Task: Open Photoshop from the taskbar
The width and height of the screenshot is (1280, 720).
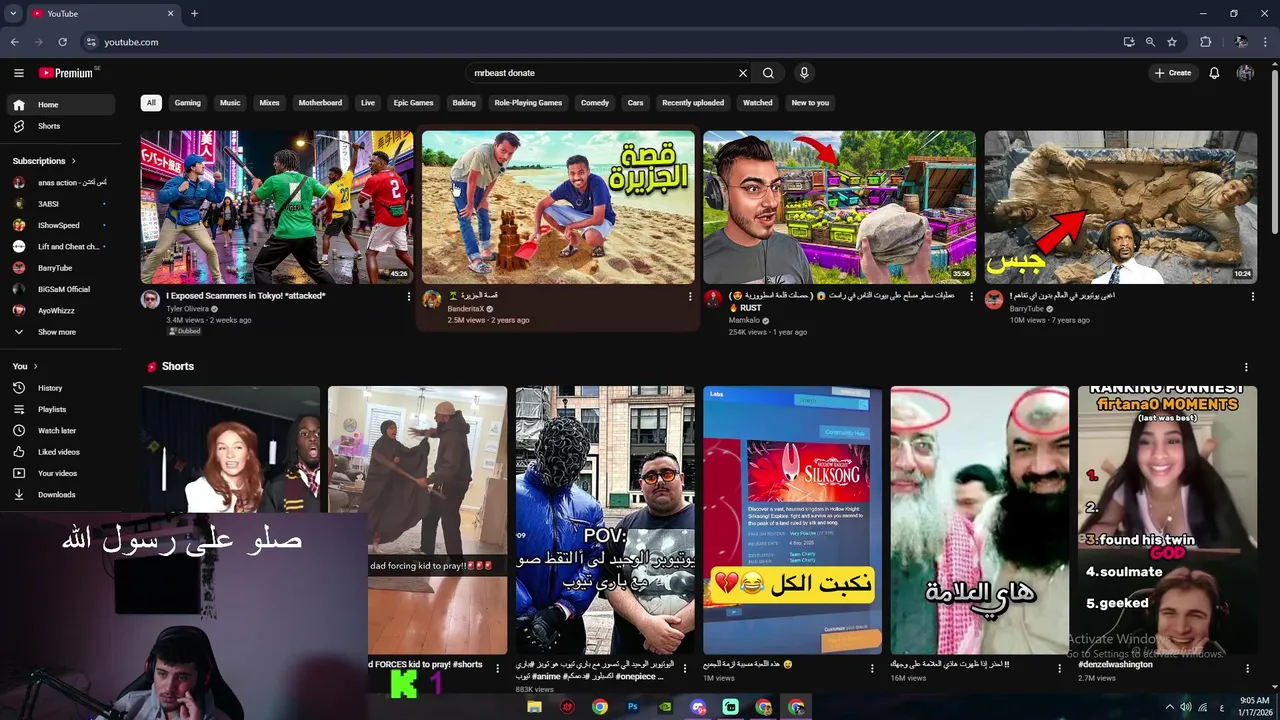Action: [632, 707]
